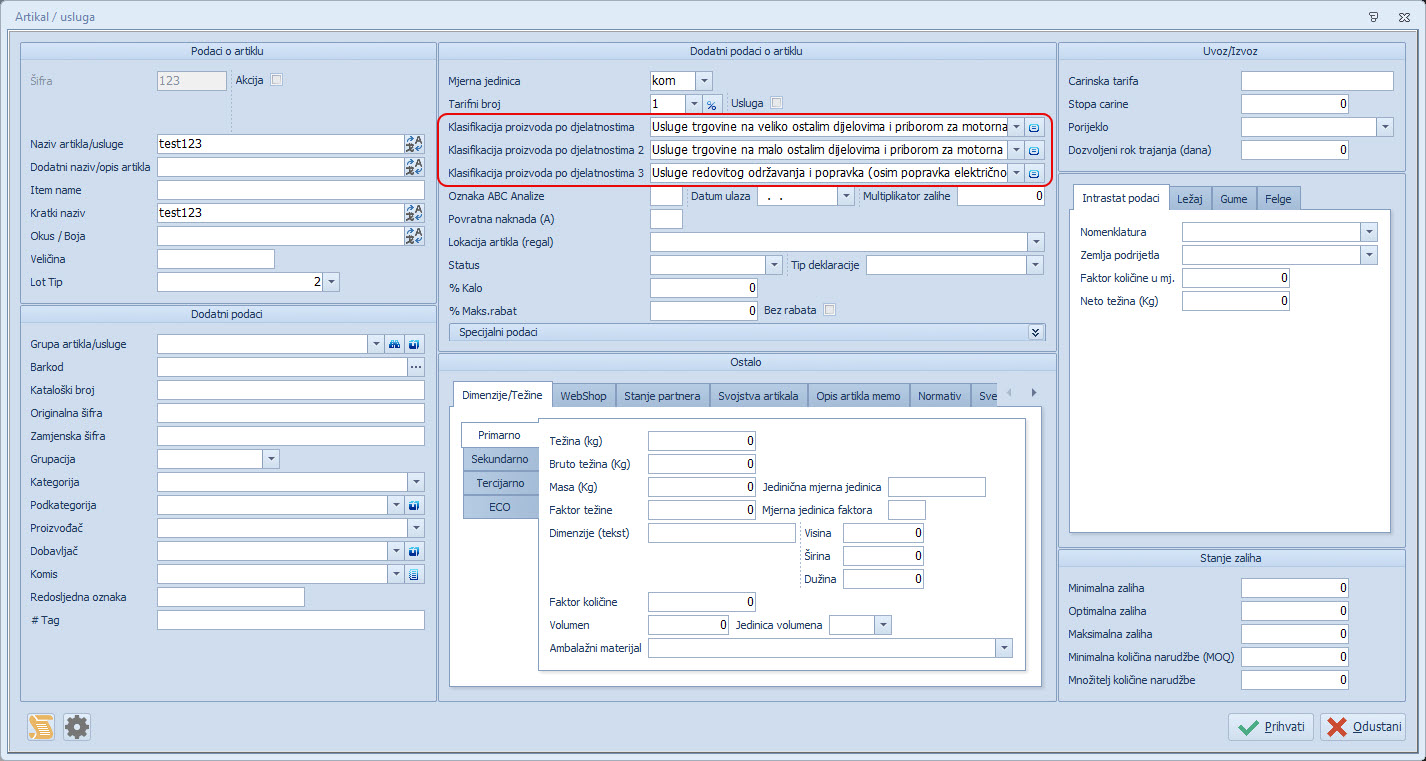Click binoculars search icon next to Grupa artikla/usluge
Viewport: 1426px width, 761px height.
[395, 344]
